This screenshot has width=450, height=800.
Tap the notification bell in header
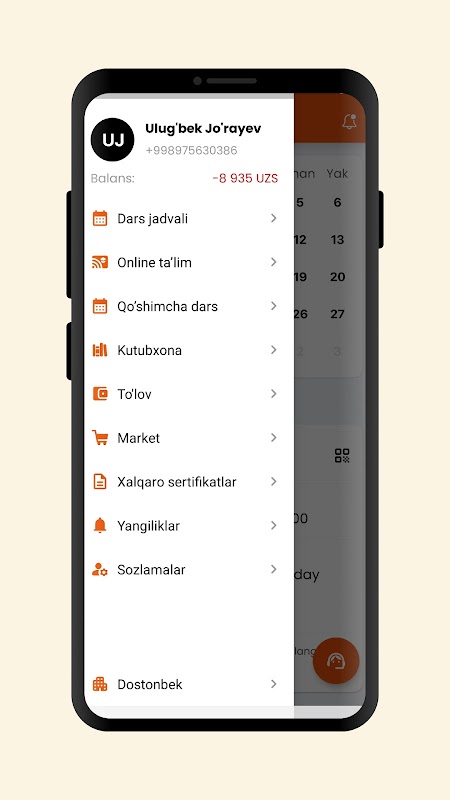tap(349, 121)
